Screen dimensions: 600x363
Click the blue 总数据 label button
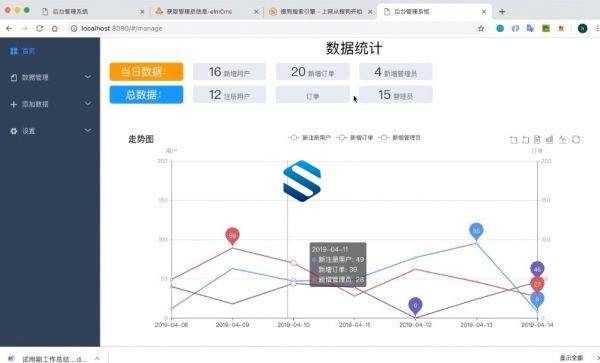coord(146,95)
